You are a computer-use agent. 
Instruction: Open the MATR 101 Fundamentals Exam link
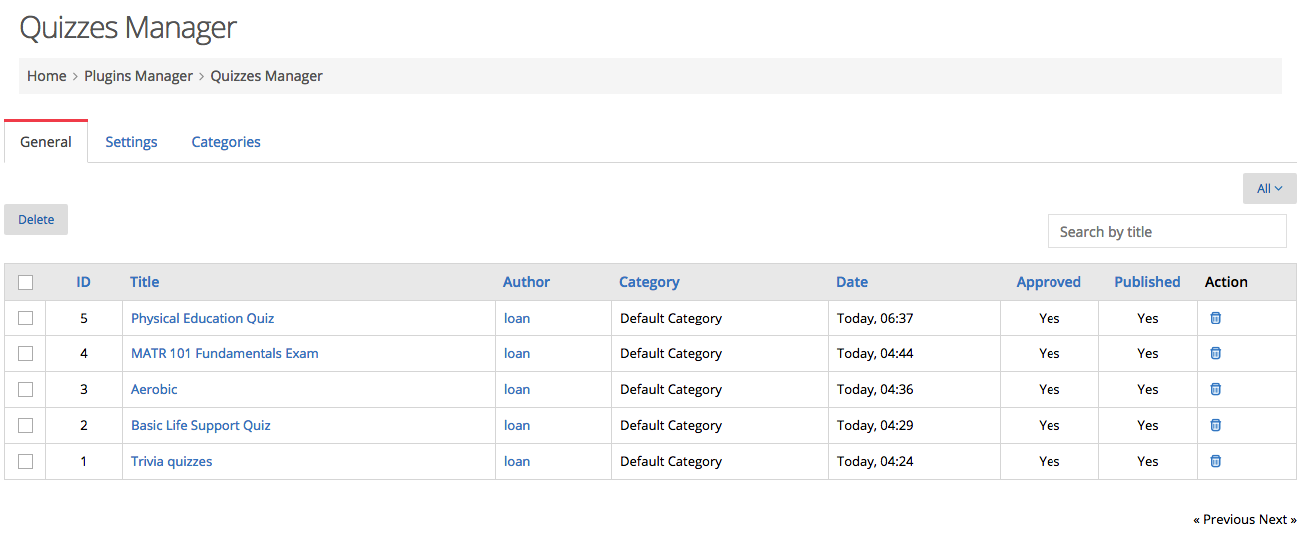click(225, 353)
